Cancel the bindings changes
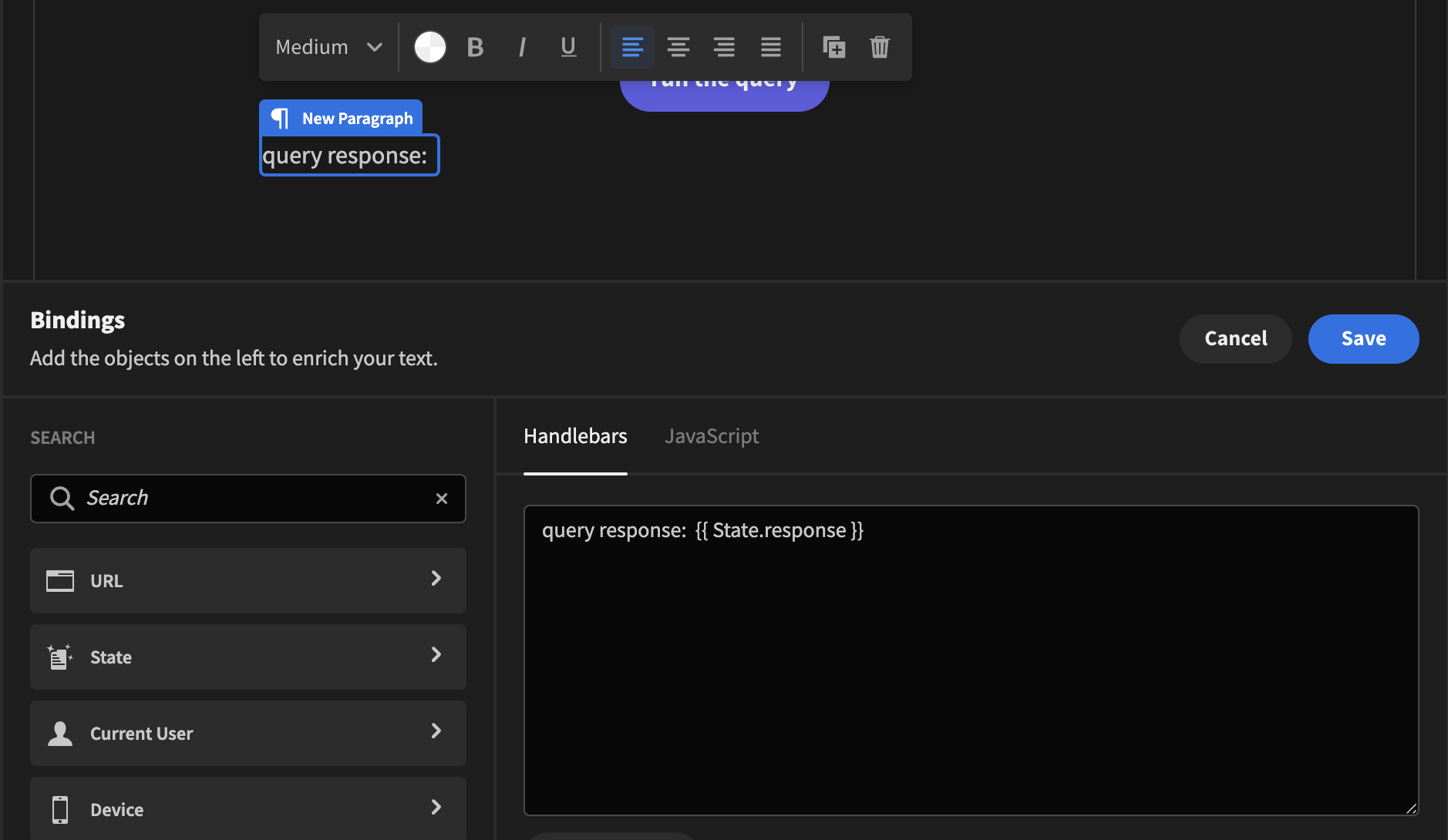Viewport: 1448px width, 840px height. 1234,338
